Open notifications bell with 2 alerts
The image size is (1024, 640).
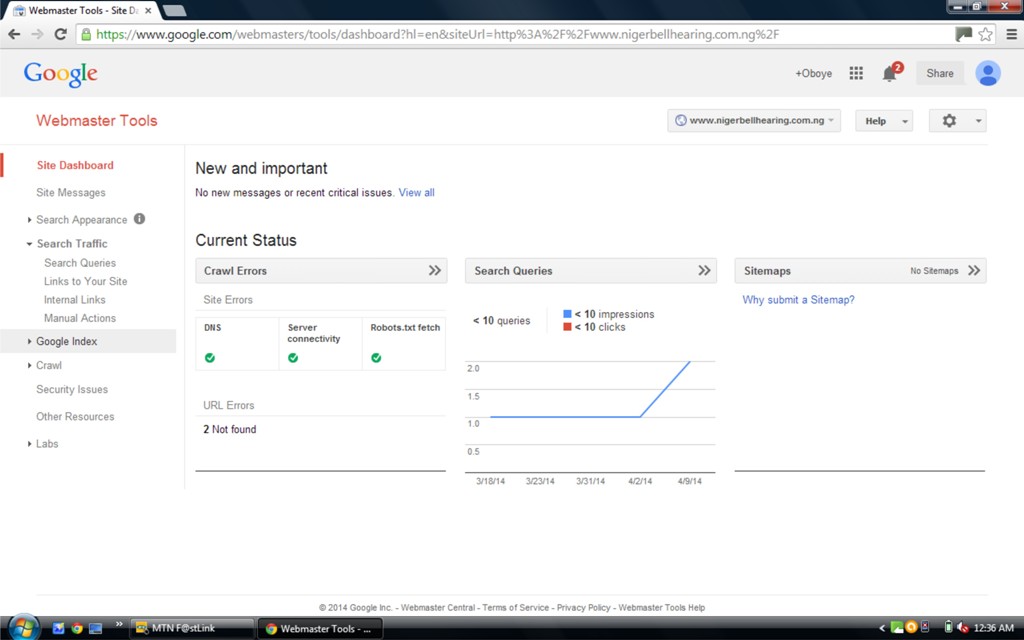890,73
